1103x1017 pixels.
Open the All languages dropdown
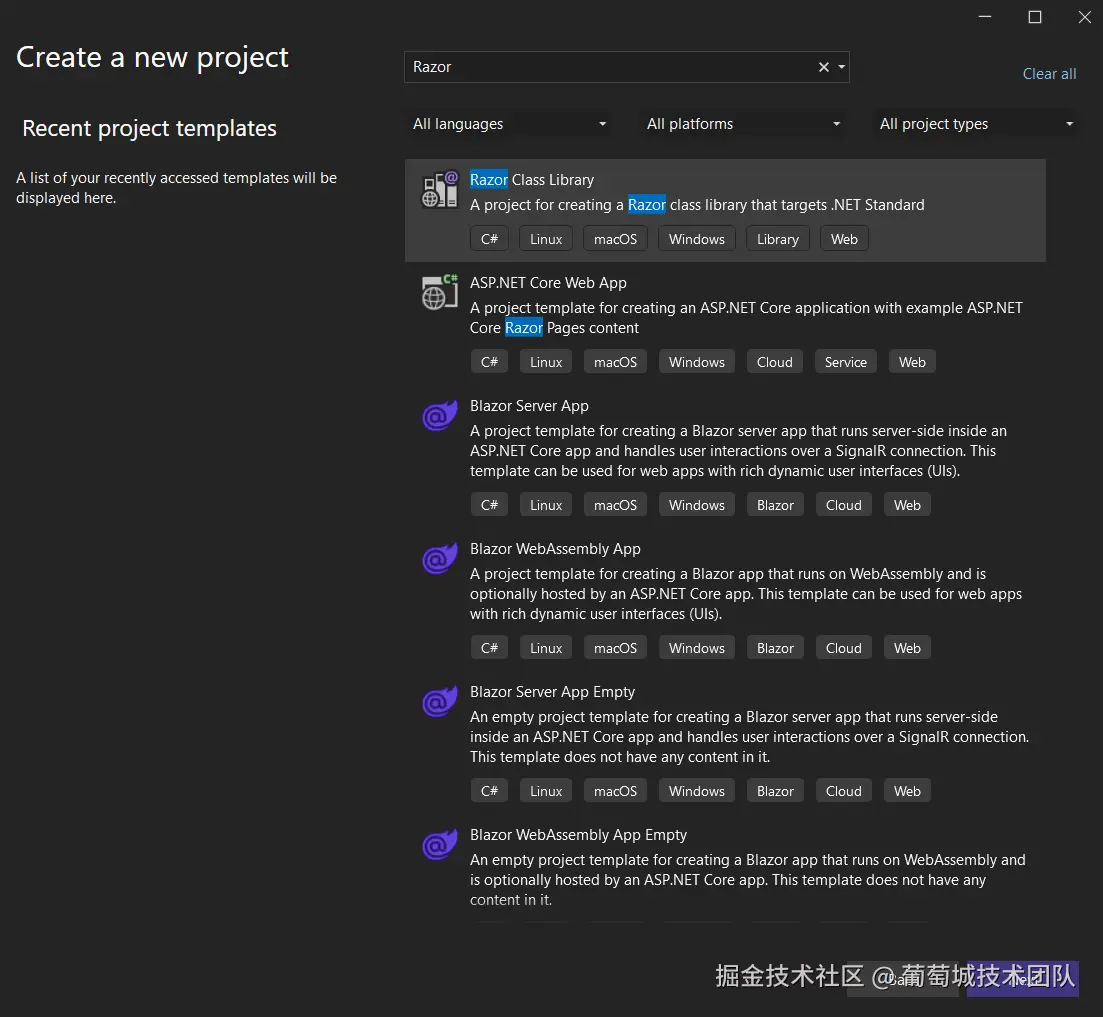tap(509, 124)
